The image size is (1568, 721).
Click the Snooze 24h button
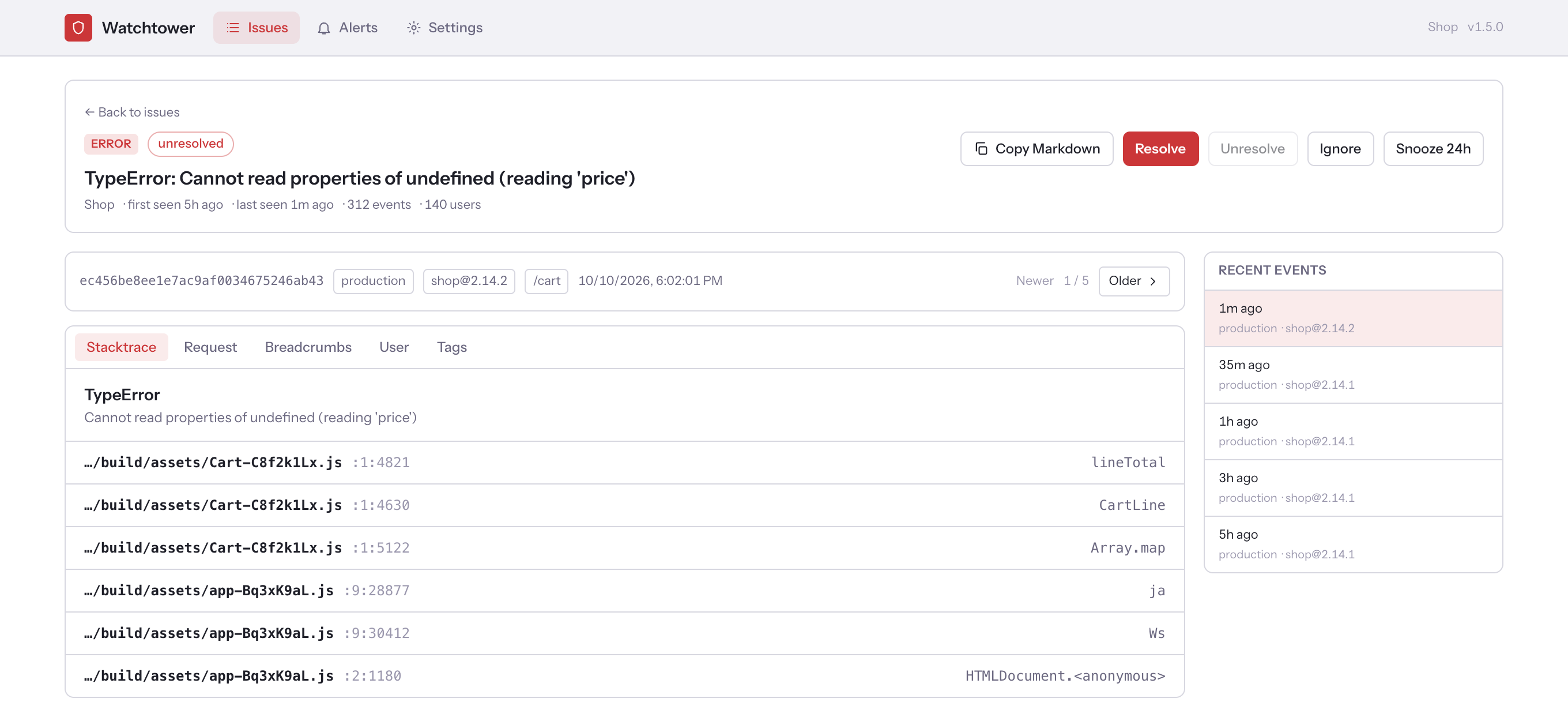click(1433, 149)
